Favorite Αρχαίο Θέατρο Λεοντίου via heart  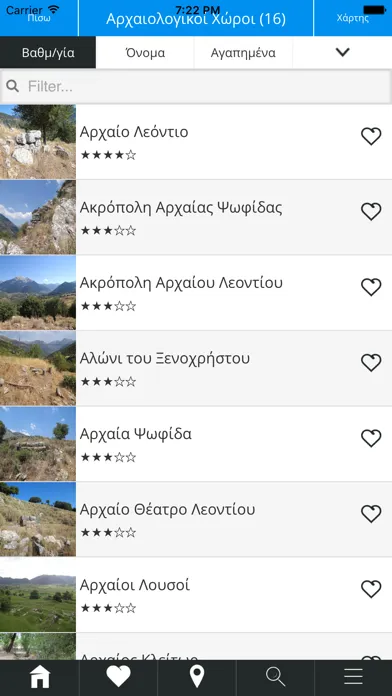(371, 514)
